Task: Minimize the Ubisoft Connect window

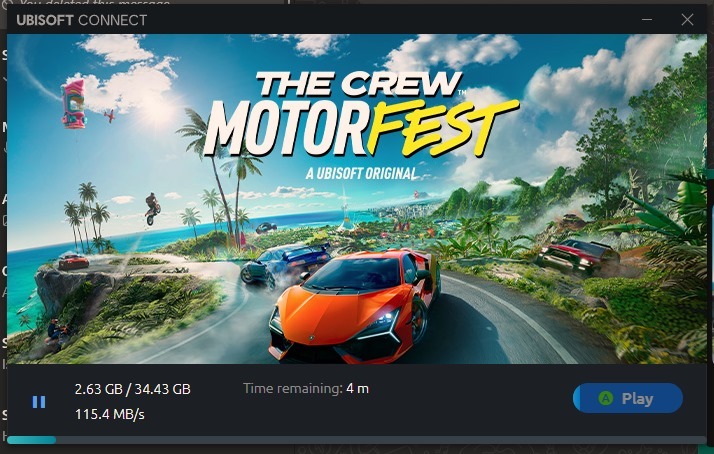Action: point(647,20)
